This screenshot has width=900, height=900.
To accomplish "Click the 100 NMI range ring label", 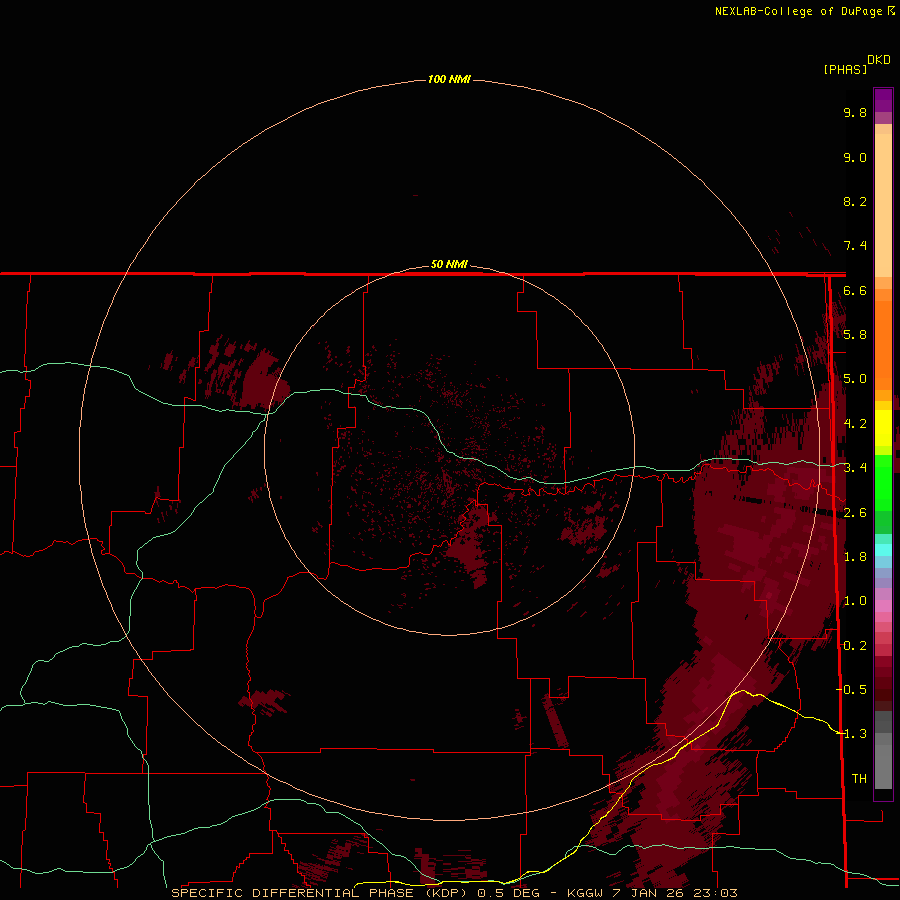I will 449,79.
